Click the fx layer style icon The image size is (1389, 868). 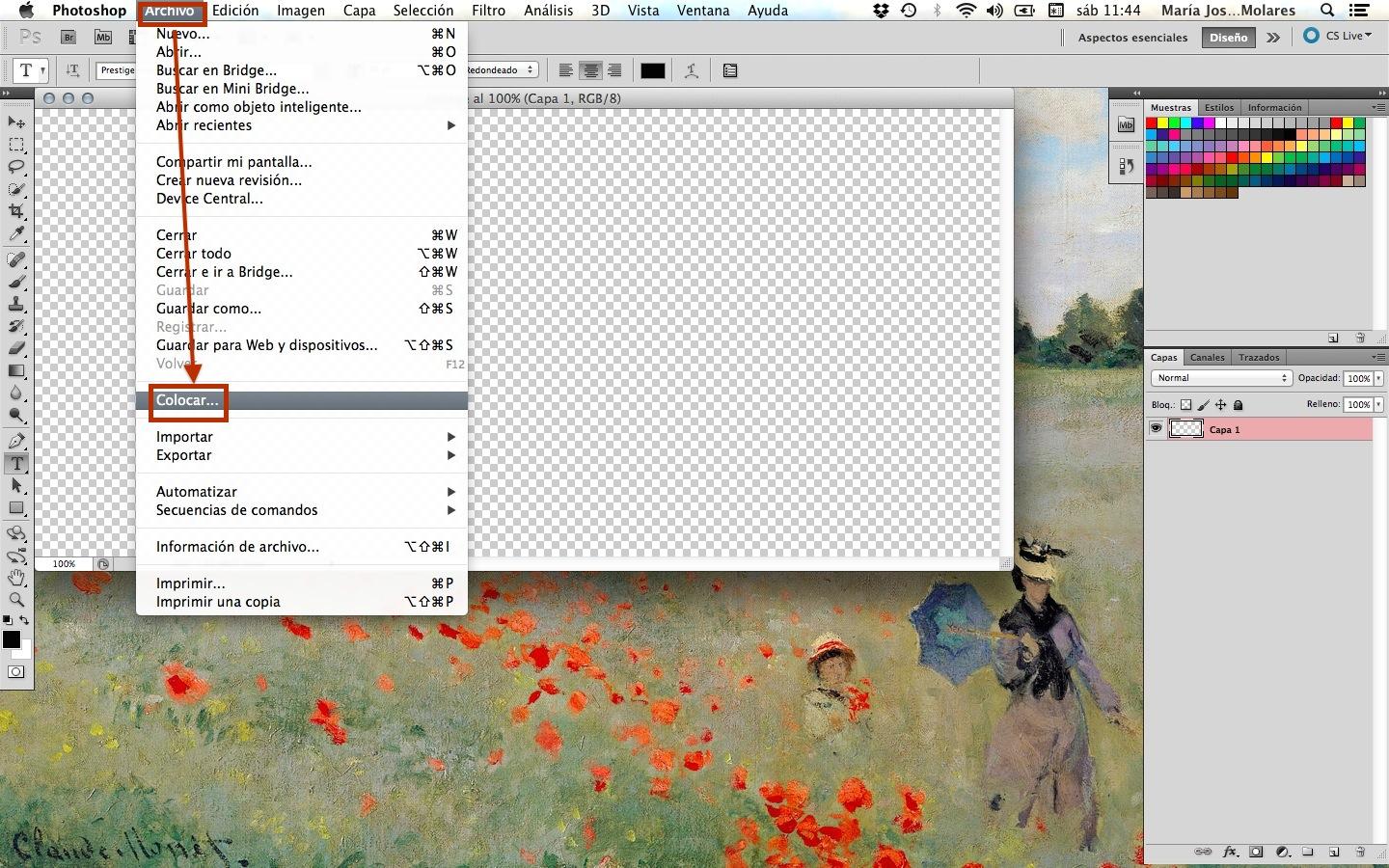(1230, 853)
